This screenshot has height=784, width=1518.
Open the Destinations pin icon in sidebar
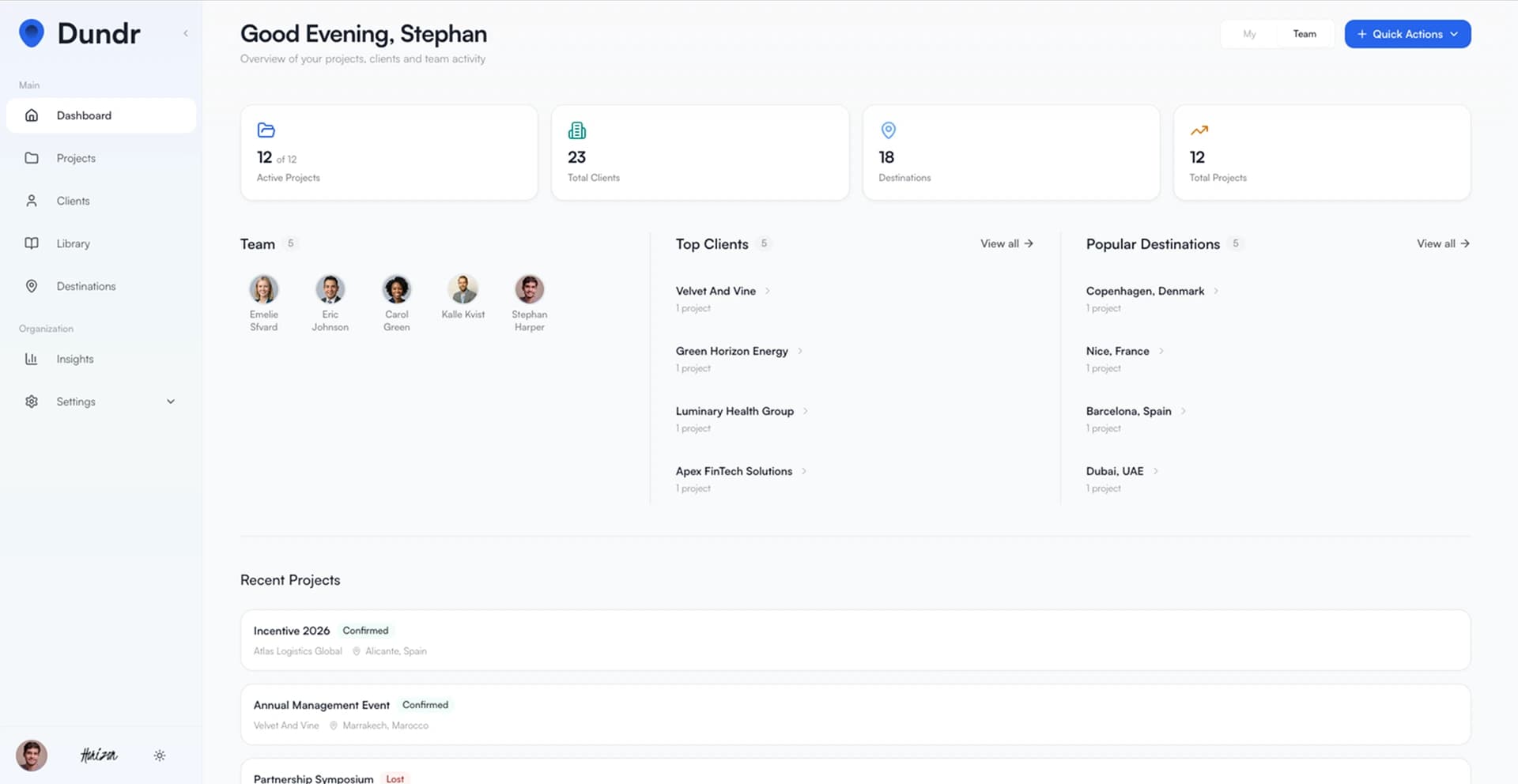tap(32, 286)
